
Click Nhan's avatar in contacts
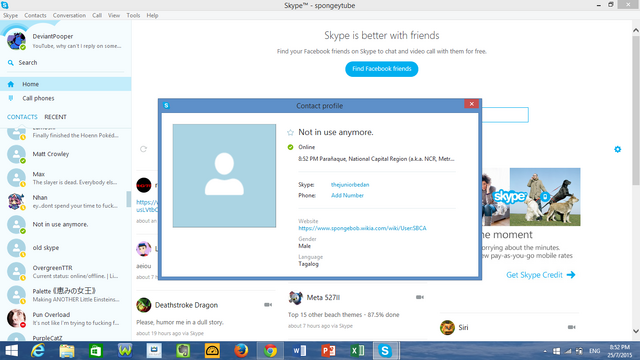point(16,201)
